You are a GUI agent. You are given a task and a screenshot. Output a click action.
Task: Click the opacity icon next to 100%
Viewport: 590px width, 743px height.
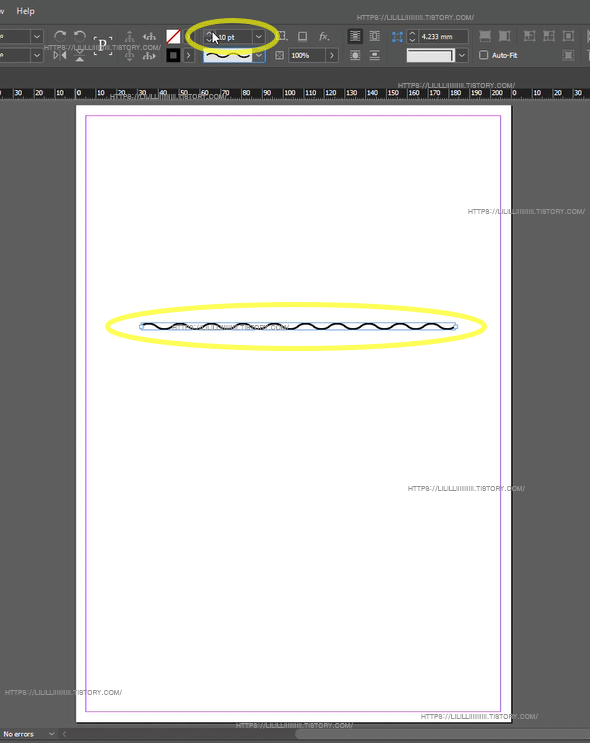click(280, 55)
